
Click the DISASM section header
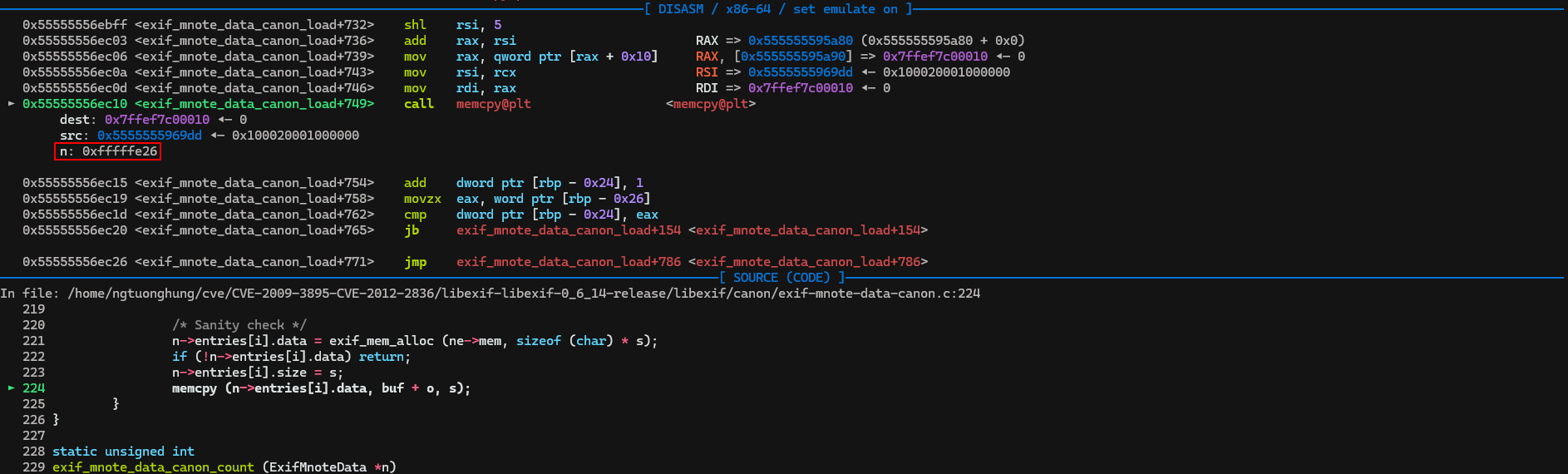pos(777,9)
